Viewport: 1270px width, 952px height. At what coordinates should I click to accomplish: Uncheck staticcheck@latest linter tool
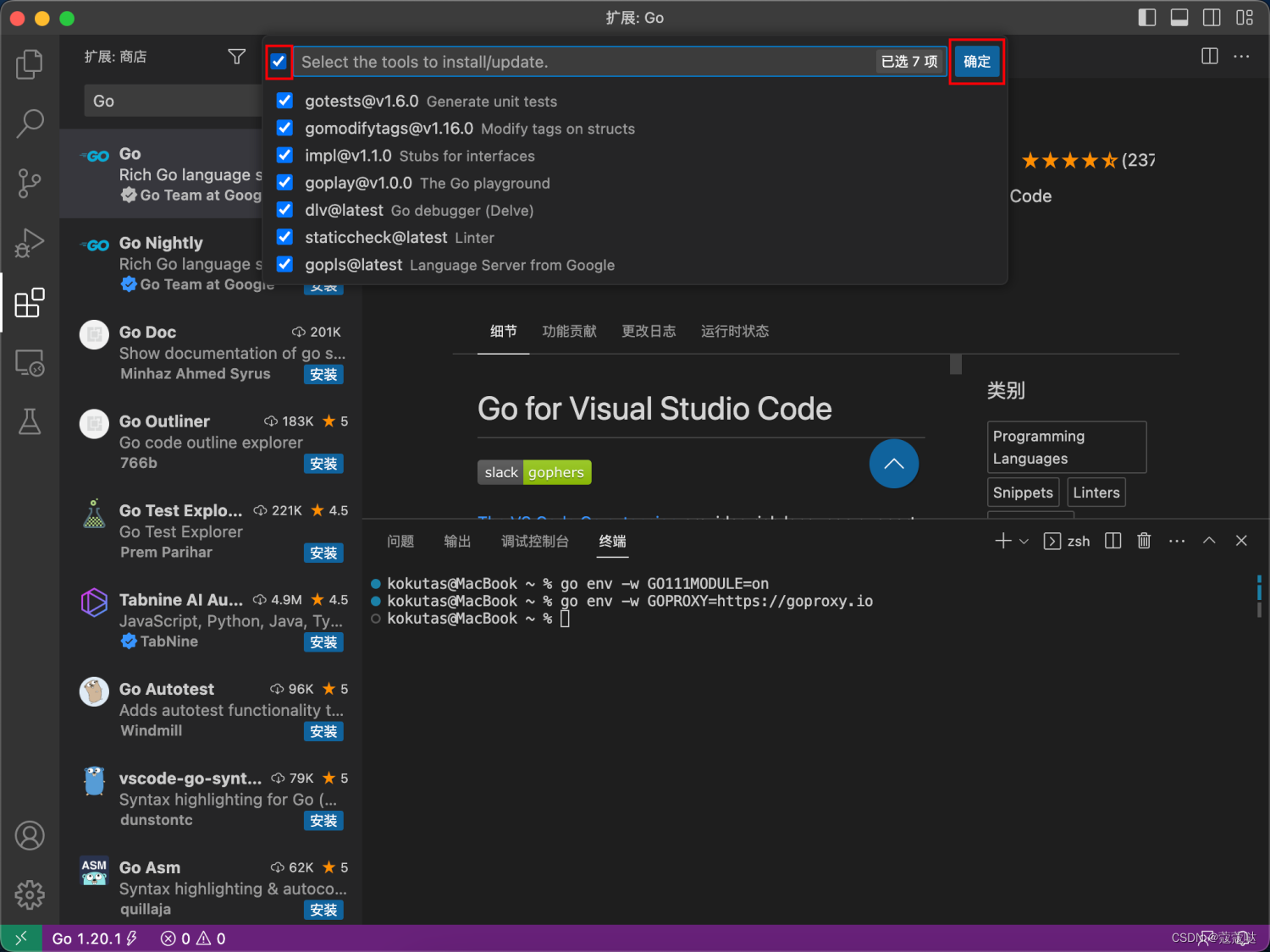click(285, 237)
